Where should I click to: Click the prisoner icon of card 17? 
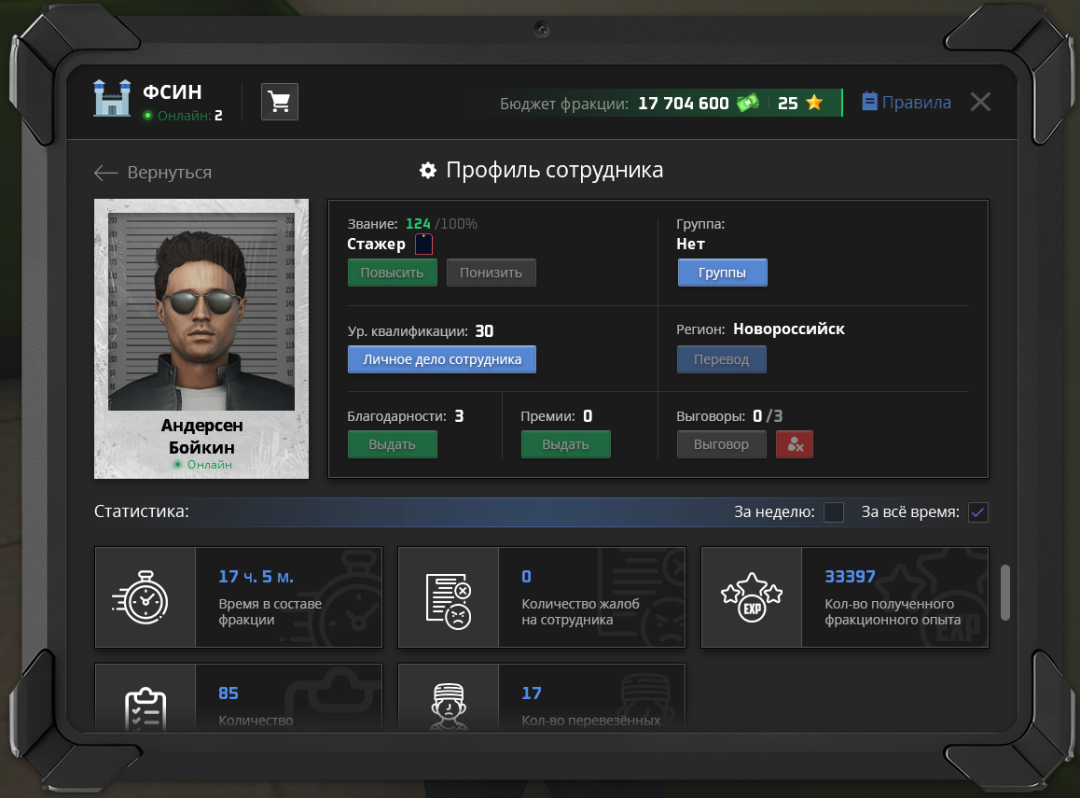tap(448, 706)
